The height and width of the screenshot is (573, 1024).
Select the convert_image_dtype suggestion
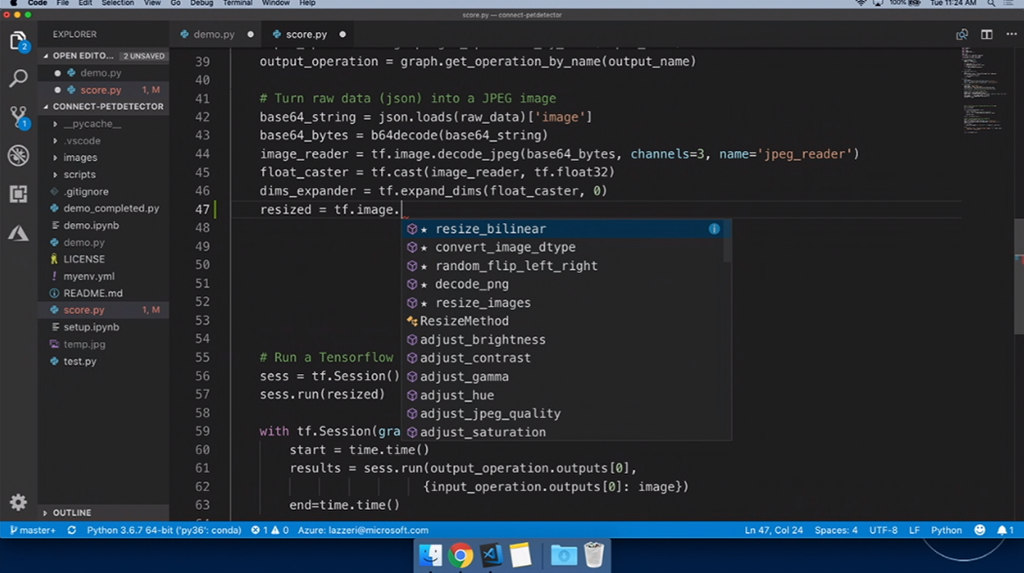(x=504, y=247)
